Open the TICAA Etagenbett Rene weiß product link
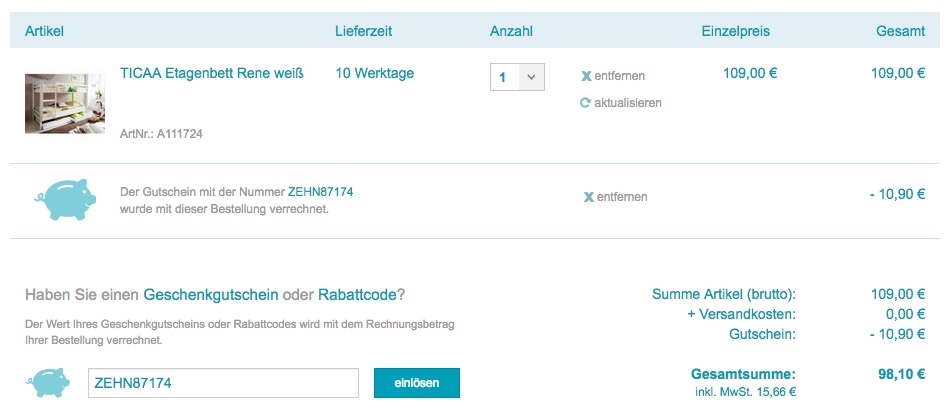This screenshot has height=415, width=948. point(211,73)
